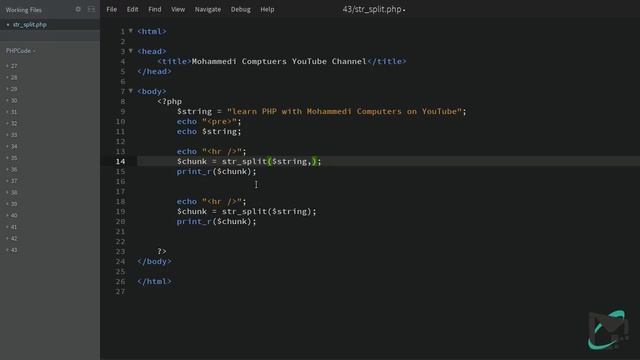Click line number 19 in gutter

120,211
